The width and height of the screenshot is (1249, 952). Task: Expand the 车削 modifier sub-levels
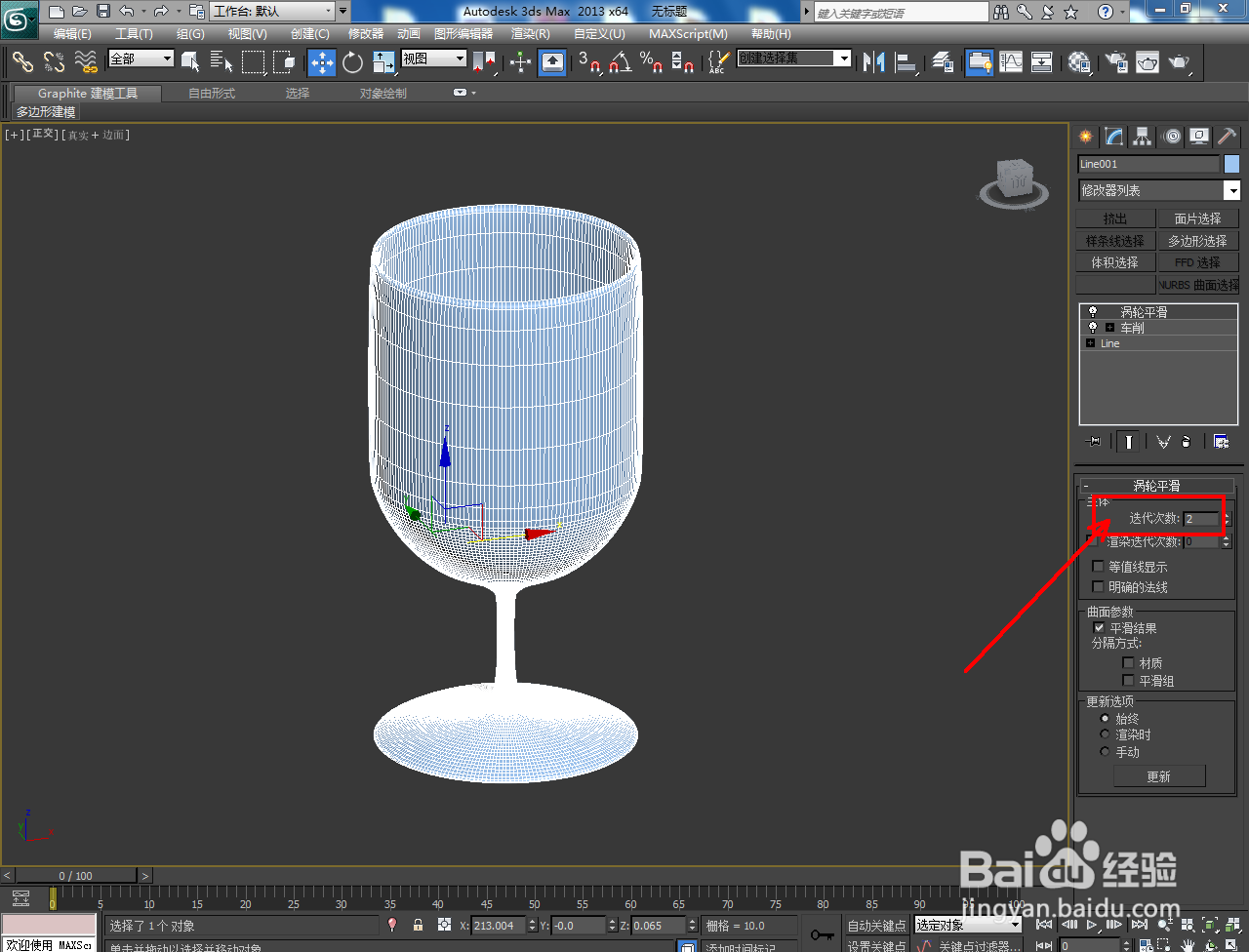(x=1109, y=328)
